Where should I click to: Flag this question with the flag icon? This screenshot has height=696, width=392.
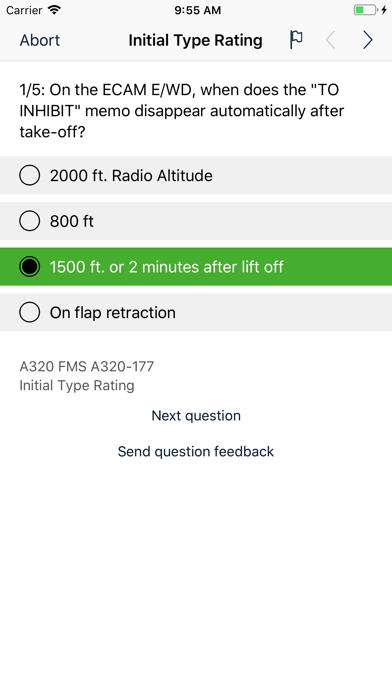296,40
